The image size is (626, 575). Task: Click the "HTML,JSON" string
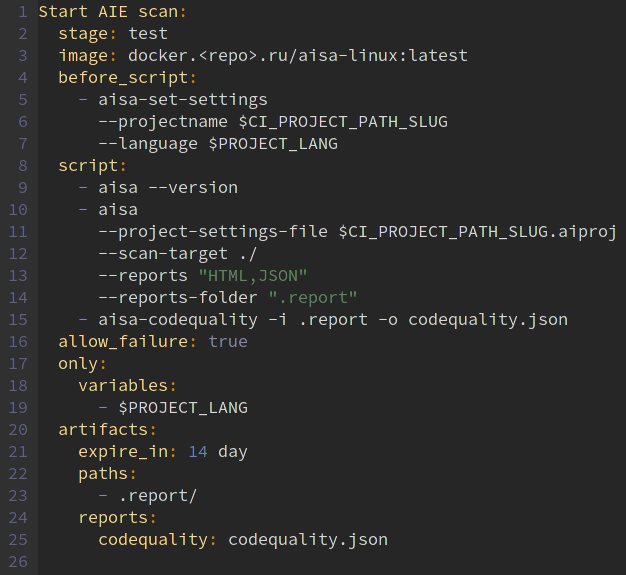pos(253,276)
